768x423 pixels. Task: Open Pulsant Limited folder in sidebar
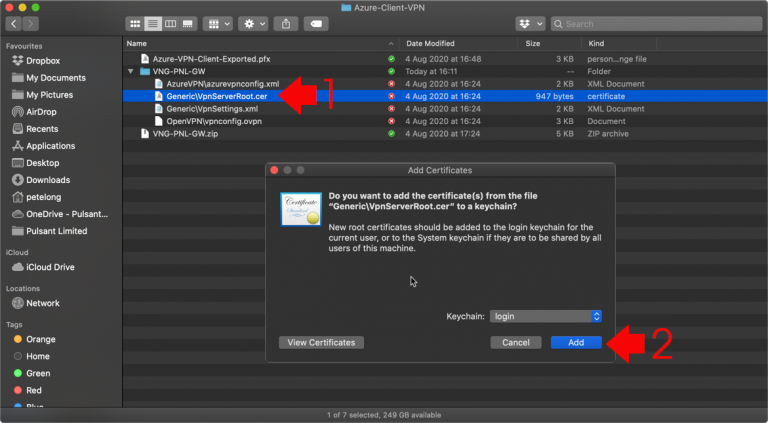(x=49, y=231)
